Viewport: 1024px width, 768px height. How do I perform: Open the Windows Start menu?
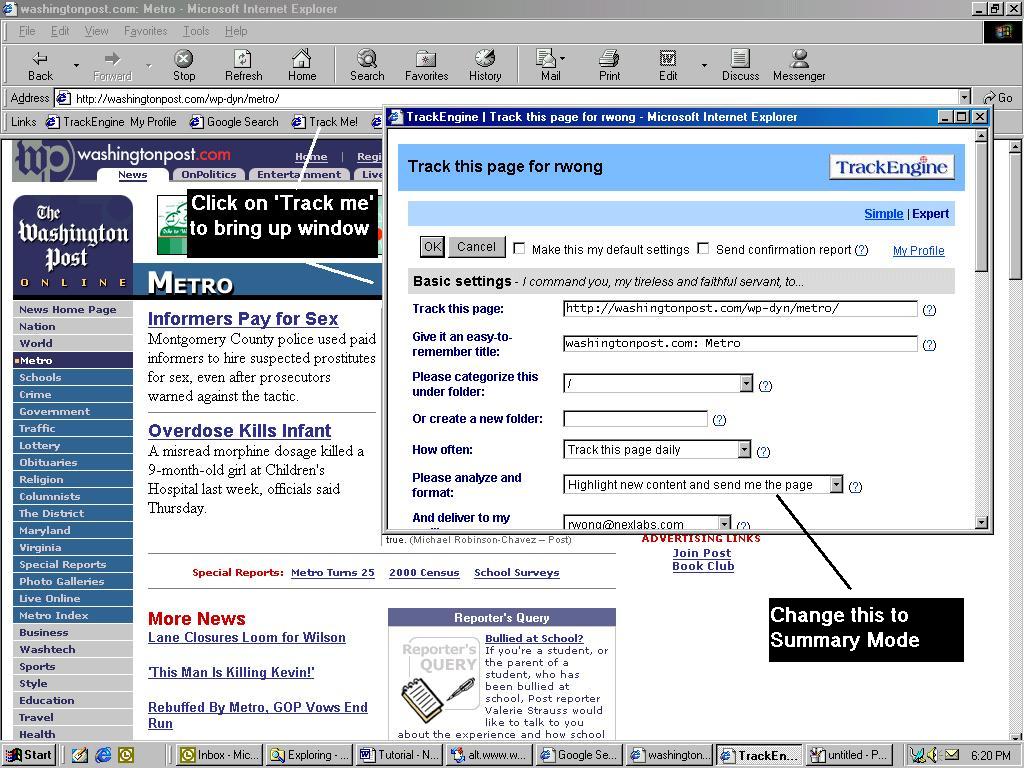coord(29,755)
